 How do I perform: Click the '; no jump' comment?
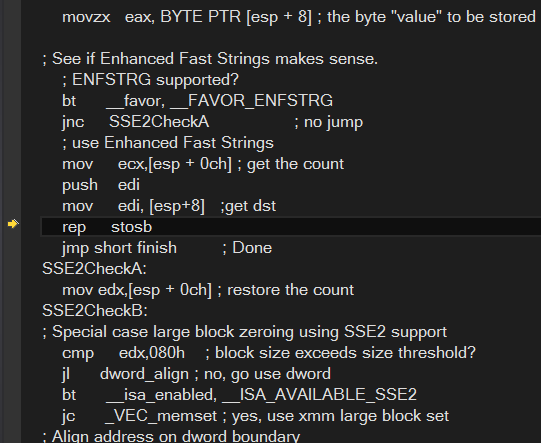pyautogui.click(x=328, y=122)
